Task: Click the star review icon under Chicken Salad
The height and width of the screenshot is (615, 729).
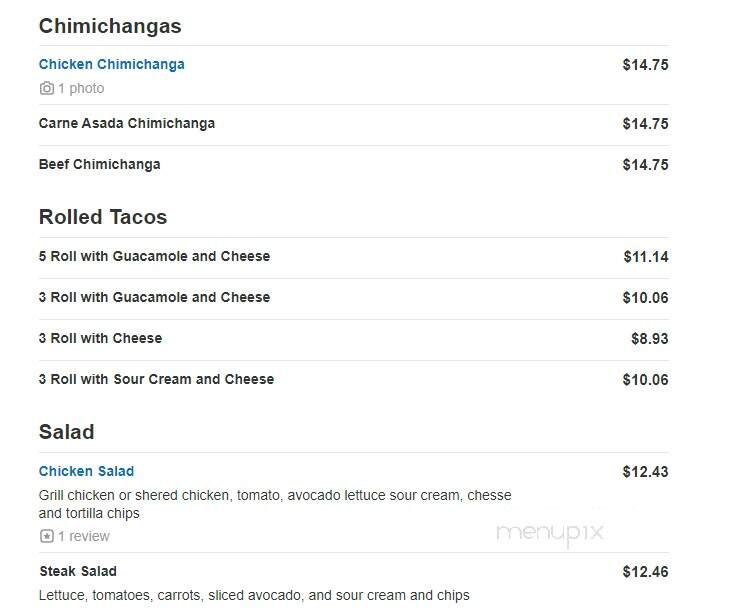Action: pyautogui.click(x=46, y=536)
